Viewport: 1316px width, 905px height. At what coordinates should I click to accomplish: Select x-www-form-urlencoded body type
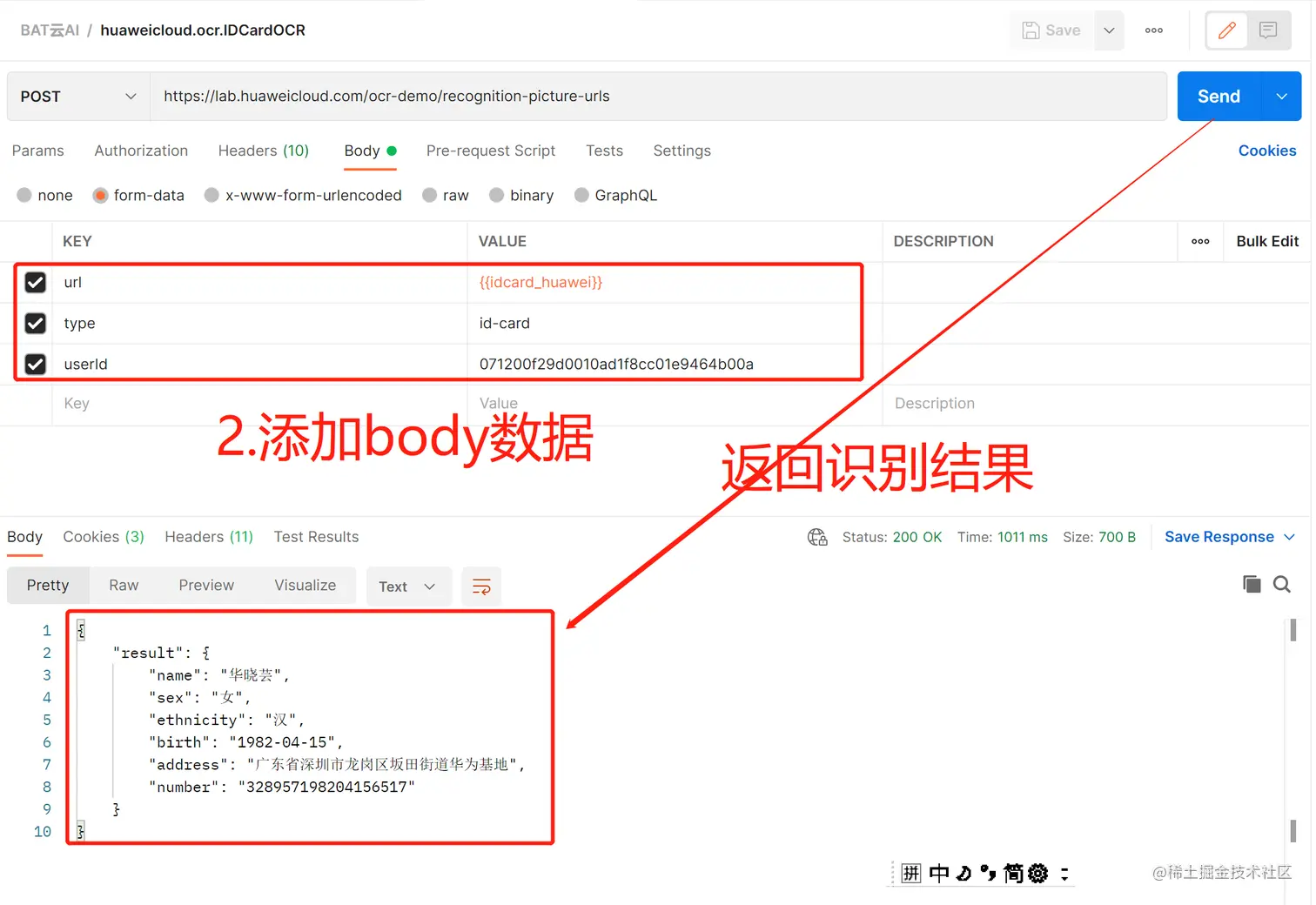click(303, 195)
